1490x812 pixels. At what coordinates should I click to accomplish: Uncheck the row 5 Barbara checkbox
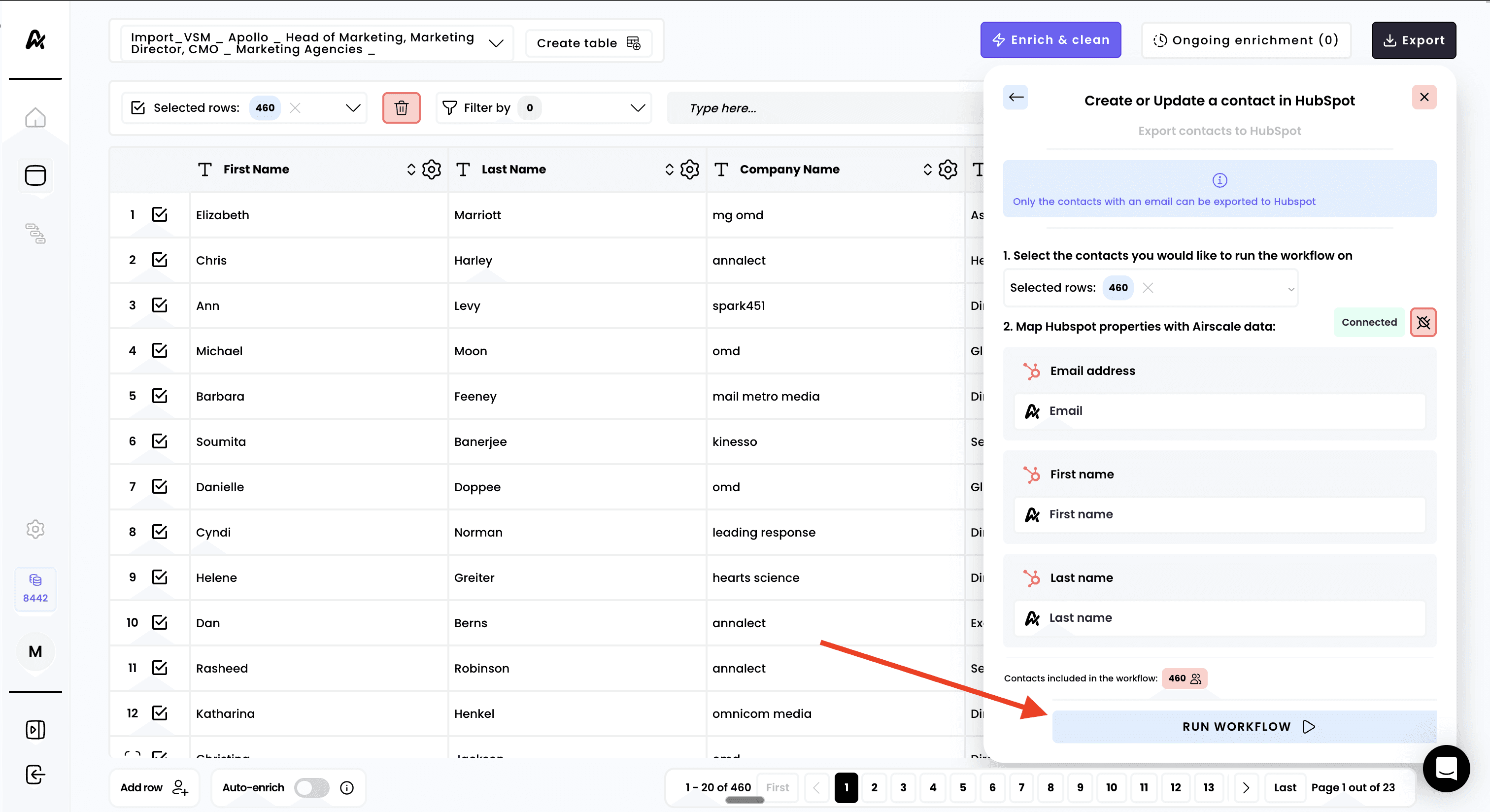[x=160, y=396]
